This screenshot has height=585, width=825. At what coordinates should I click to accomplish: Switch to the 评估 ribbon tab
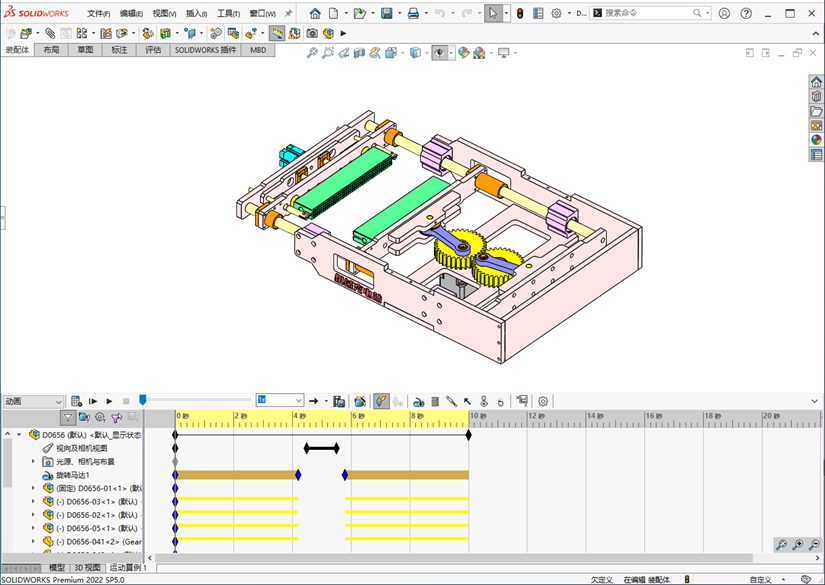153,49
